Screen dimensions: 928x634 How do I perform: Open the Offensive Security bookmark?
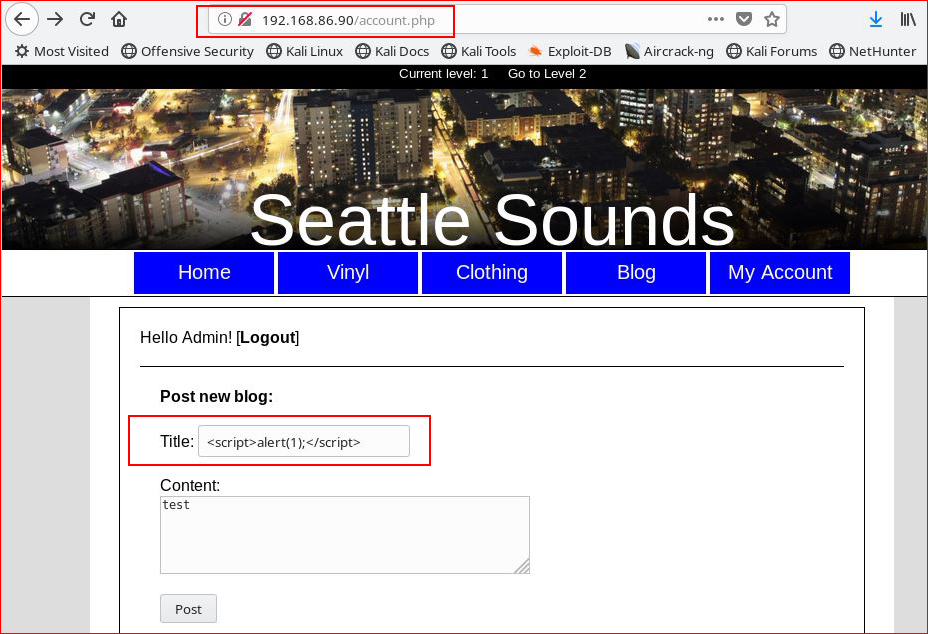tap(188, 52)
